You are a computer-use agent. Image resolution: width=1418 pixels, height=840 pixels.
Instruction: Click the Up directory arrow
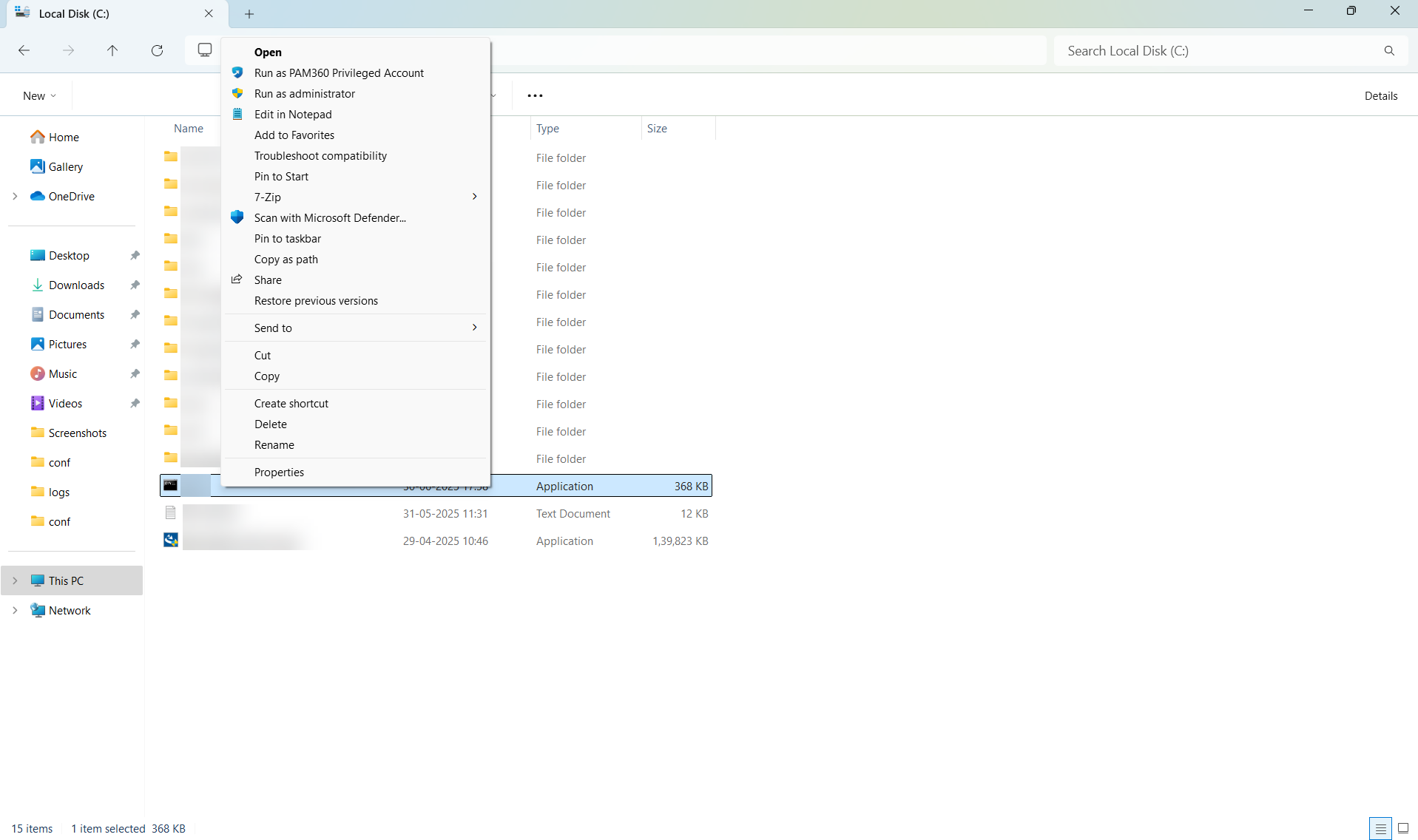(x=112, y=50)
